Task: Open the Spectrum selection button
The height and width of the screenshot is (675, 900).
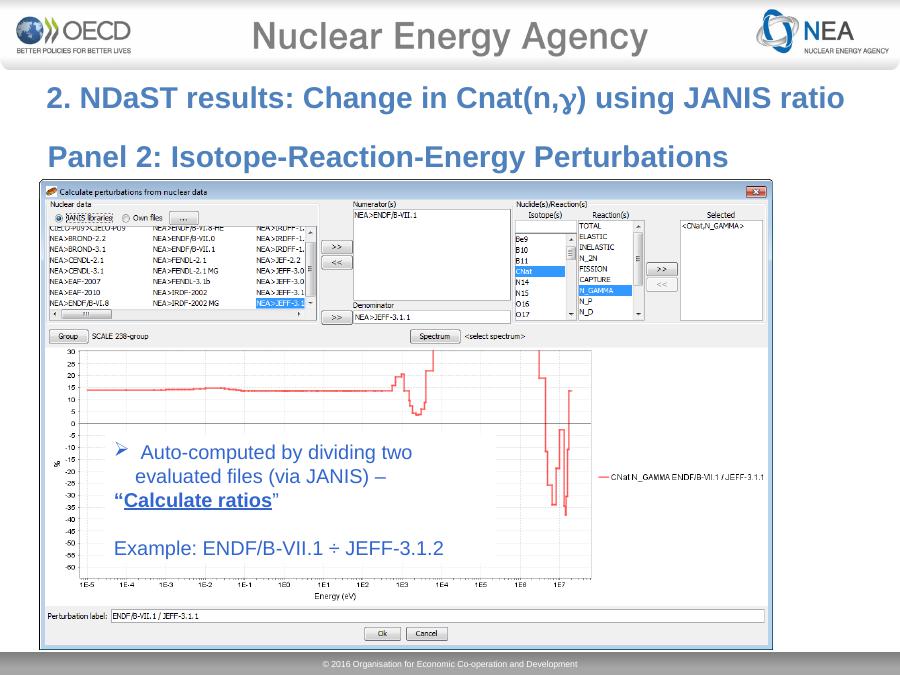Action: click(435, 336)
